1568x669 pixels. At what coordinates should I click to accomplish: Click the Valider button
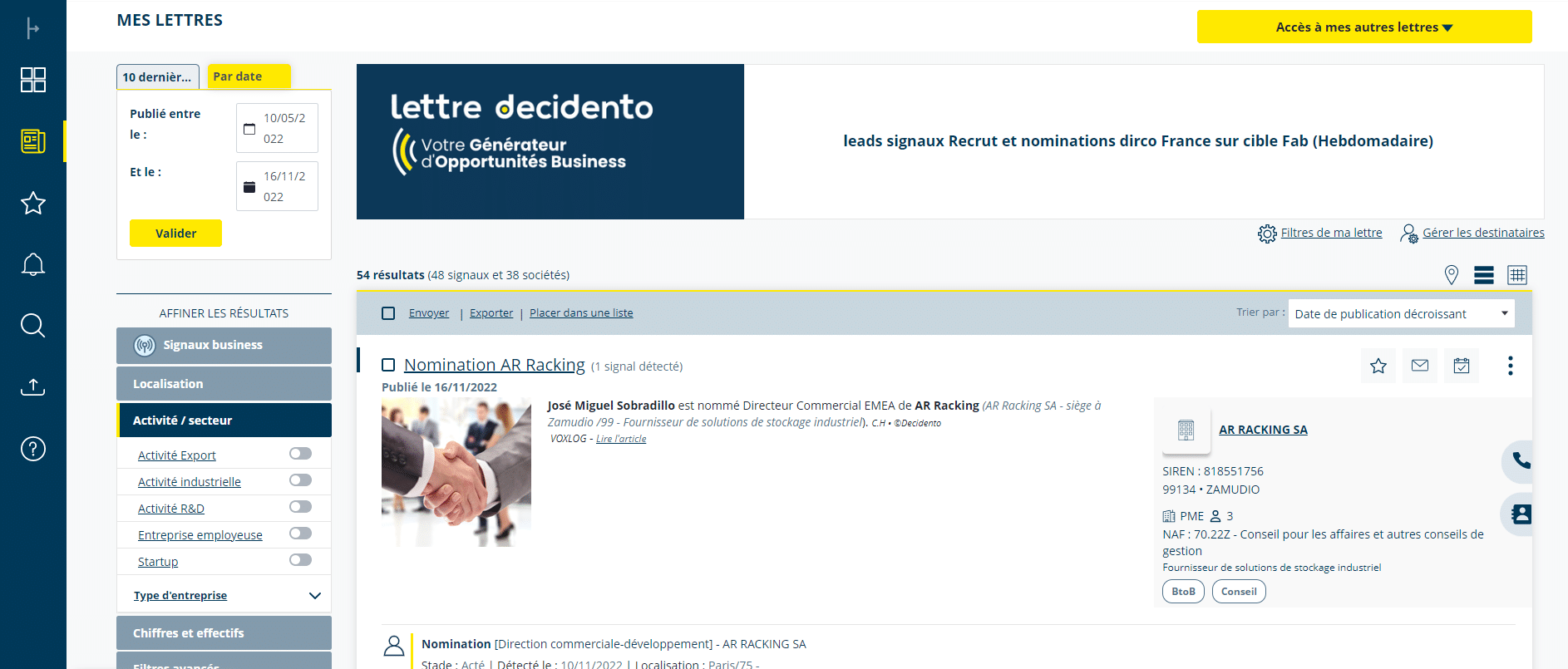click(175, 234)
